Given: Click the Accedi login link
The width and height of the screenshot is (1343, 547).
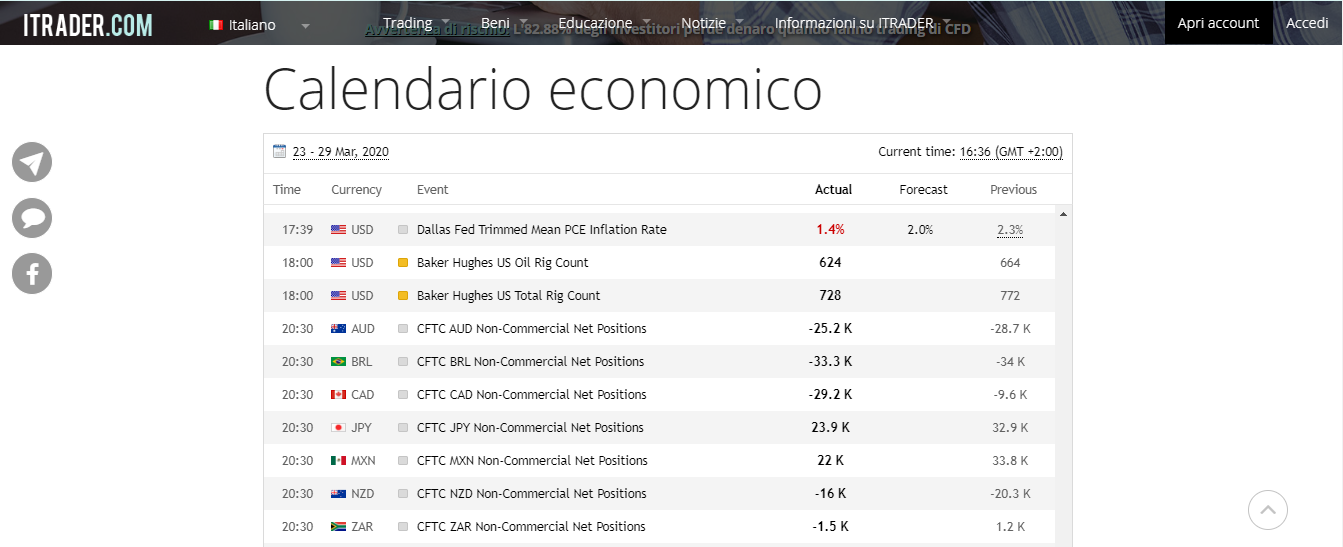Looking at the screenshot, I should coord(1307,23).
